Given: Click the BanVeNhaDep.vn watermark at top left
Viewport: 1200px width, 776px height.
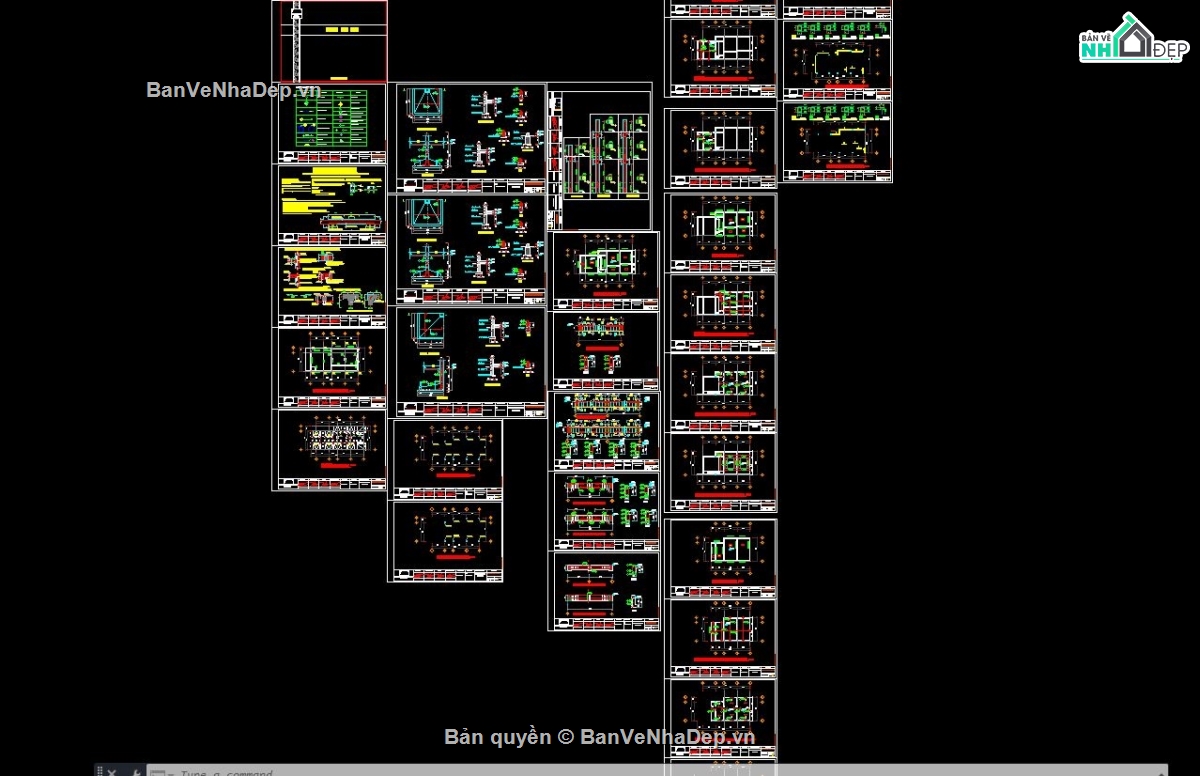Looking at the screenshot, I should pos(233,90).
